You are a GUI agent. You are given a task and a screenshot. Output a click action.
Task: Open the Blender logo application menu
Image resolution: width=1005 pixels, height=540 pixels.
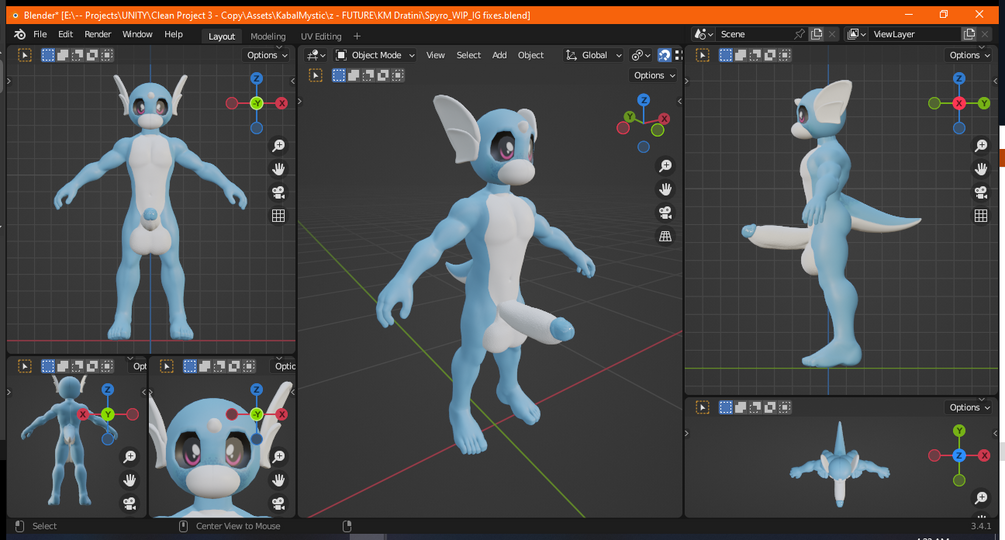(20, 35)
